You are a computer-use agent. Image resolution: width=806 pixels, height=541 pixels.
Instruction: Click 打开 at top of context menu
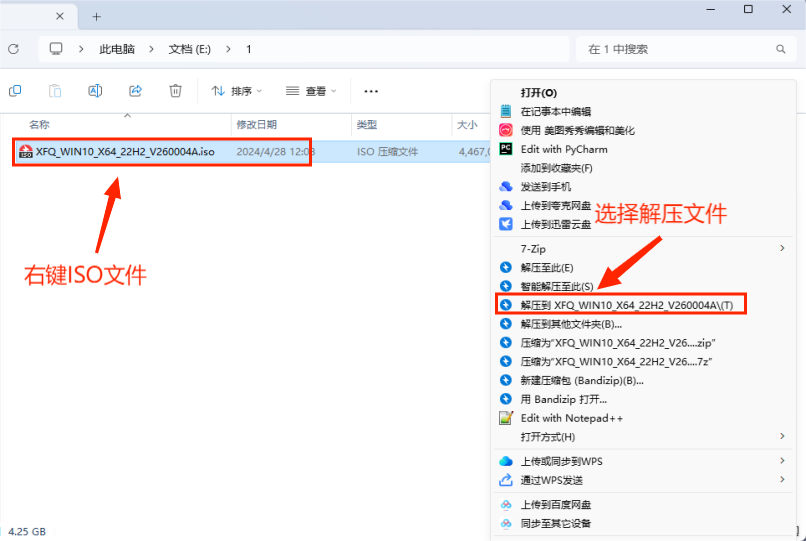coord(539,92)
